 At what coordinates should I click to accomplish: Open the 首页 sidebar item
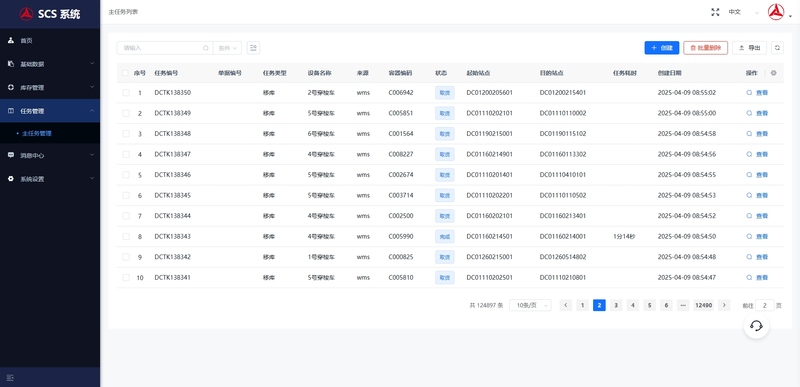click(50, 40)
